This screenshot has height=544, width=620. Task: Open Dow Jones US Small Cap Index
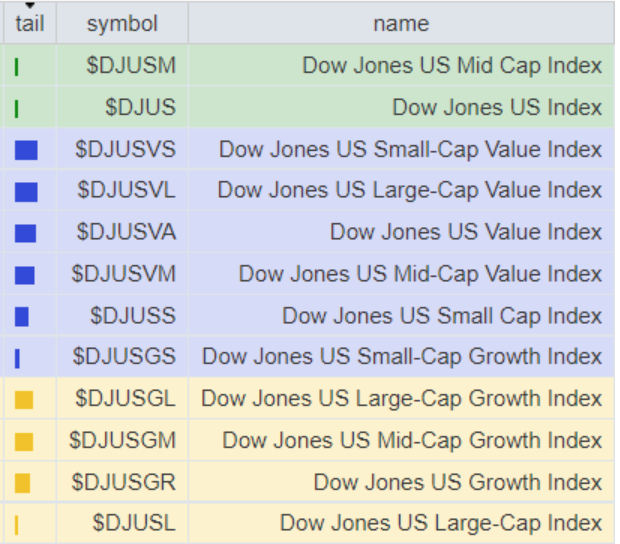point(442,316)
